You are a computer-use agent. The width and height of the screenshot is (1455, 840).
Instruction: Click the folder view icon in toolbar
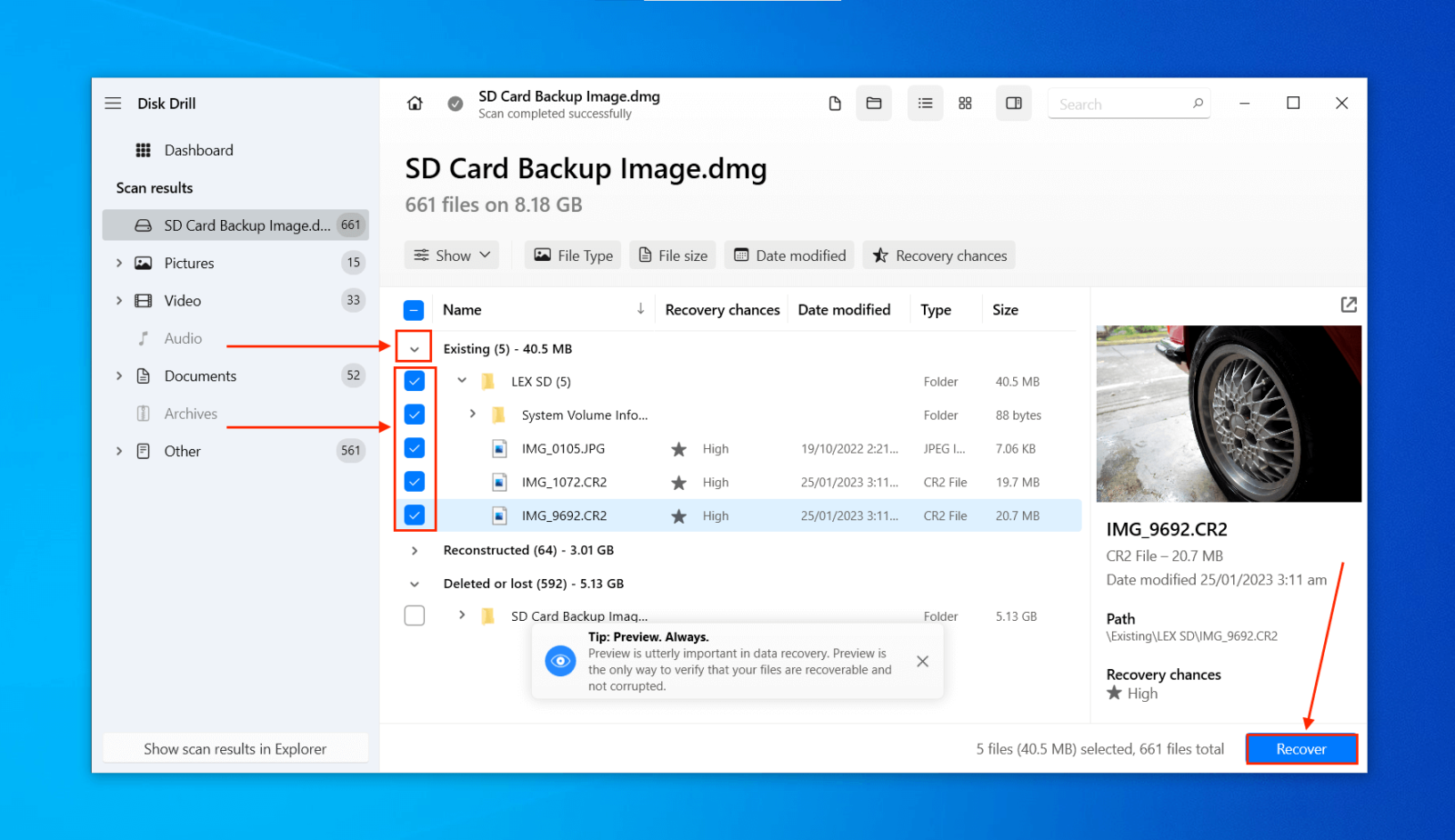click(x=873, y=103)
